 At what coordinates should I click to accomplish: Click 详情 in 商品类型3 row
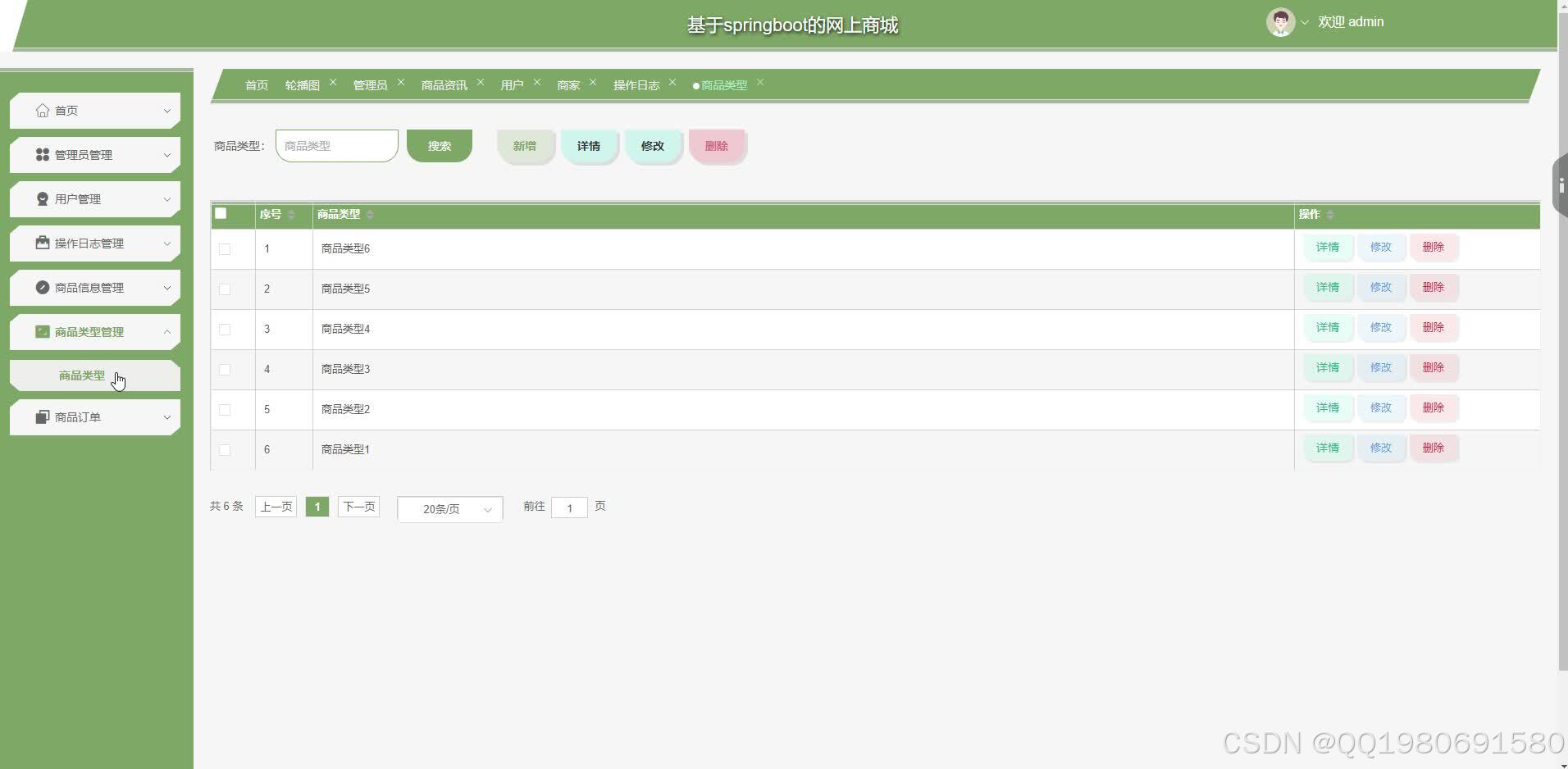tap(1328, 367)
